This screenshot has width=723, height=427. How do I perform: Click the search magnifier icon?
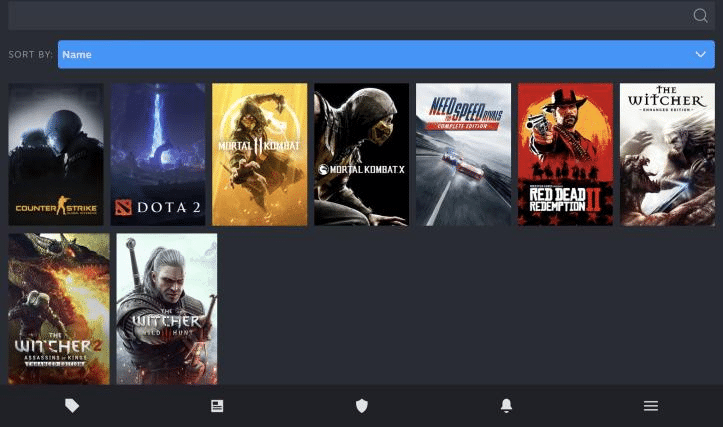[700, 15]
